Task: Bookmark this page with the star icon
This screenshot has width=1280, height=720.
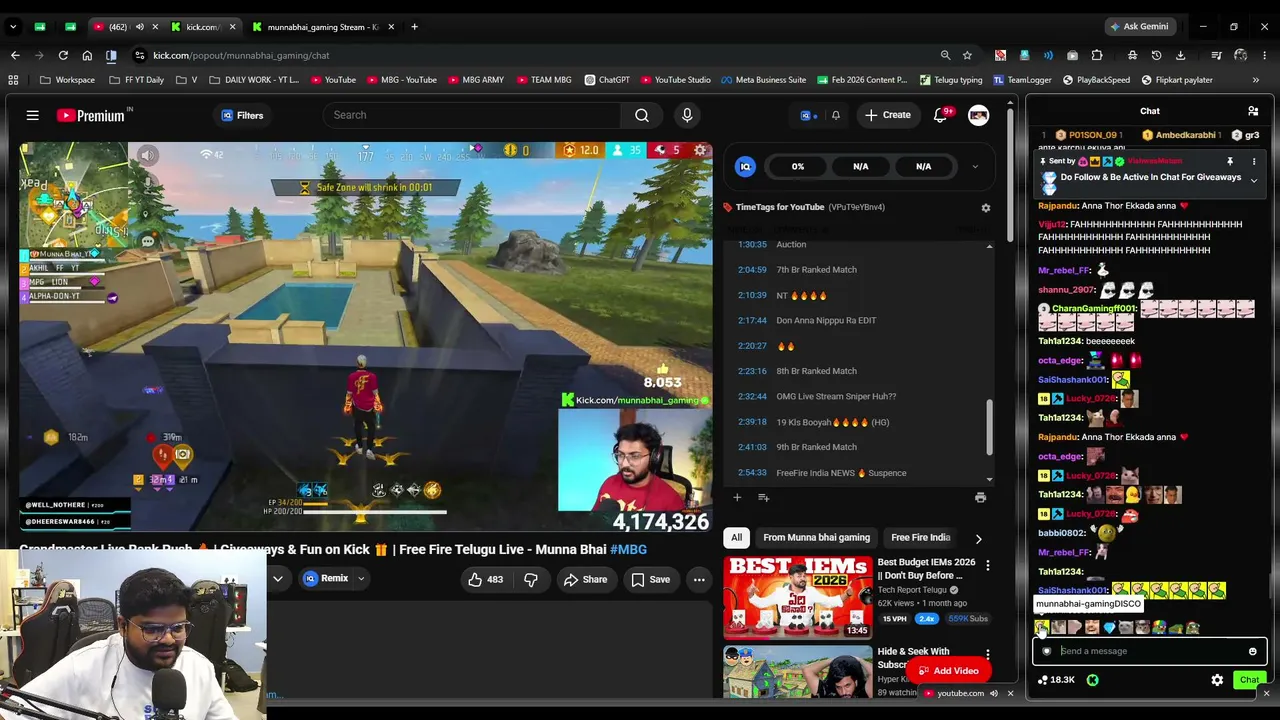Action: [x=967, y=55]
